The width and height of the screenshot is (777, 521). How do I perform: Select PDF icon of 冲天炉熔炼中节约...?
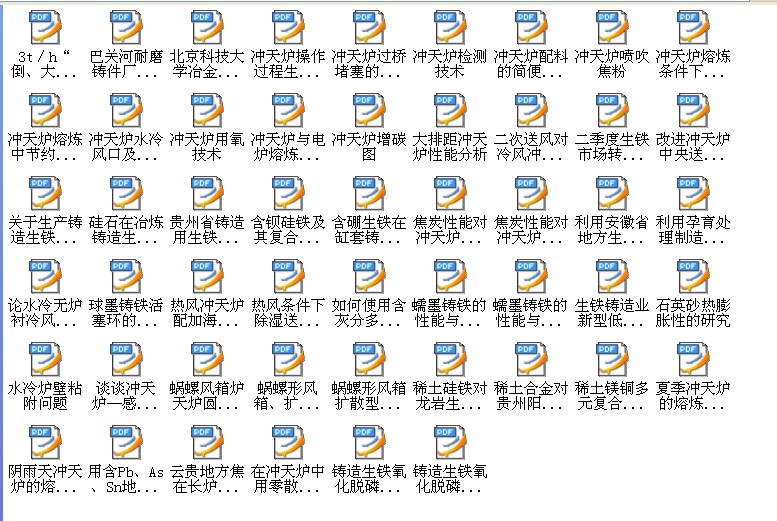[45, 110]
